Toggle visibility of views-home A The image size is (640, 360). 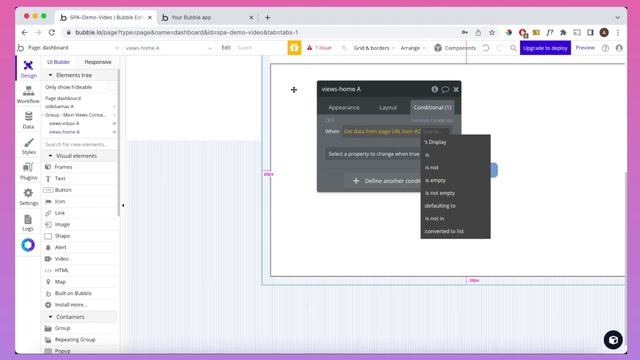click(x=114, y=132)
